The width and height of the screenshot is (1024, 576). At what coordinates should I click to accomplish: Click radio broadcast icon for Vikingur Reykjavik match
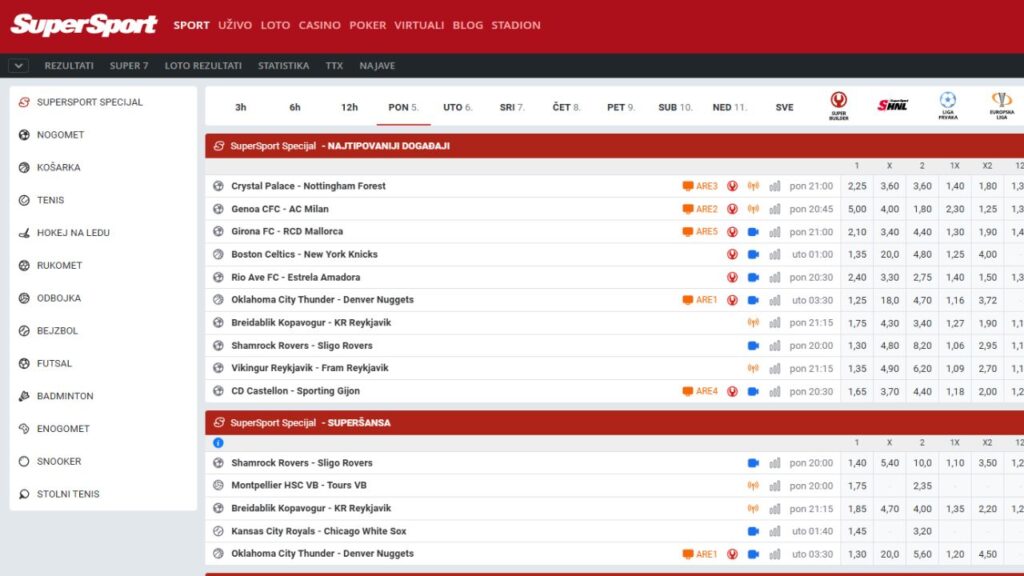[753, 368]
